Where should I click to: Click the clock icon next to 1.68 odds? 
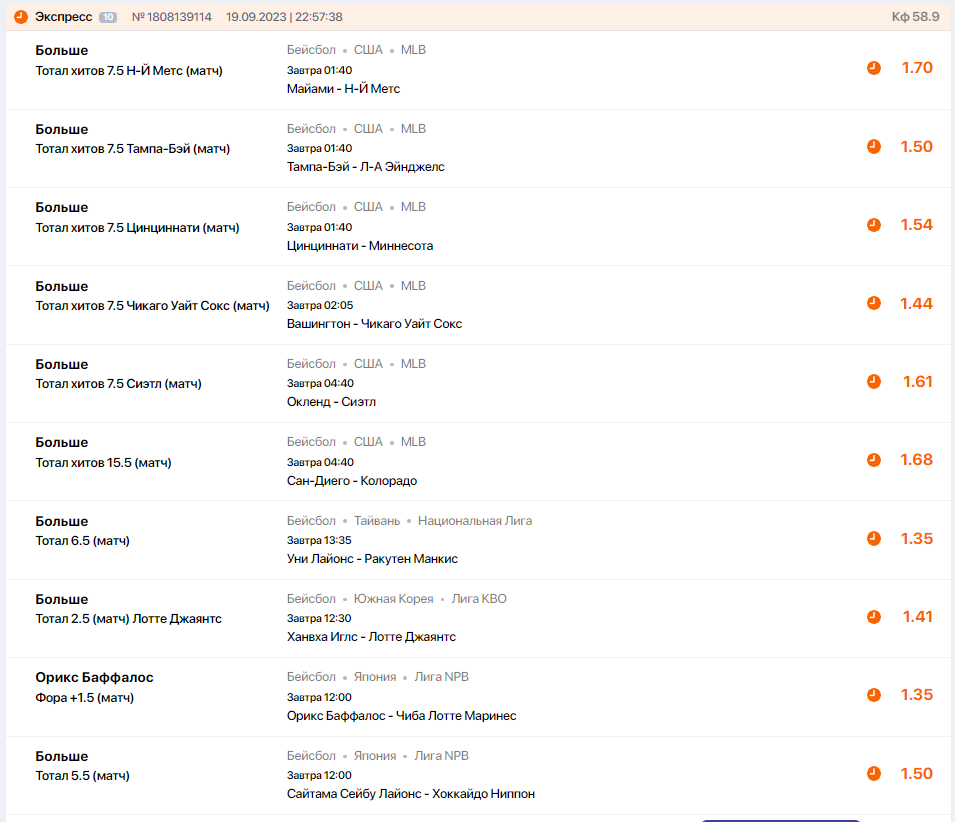coord(873,460)
